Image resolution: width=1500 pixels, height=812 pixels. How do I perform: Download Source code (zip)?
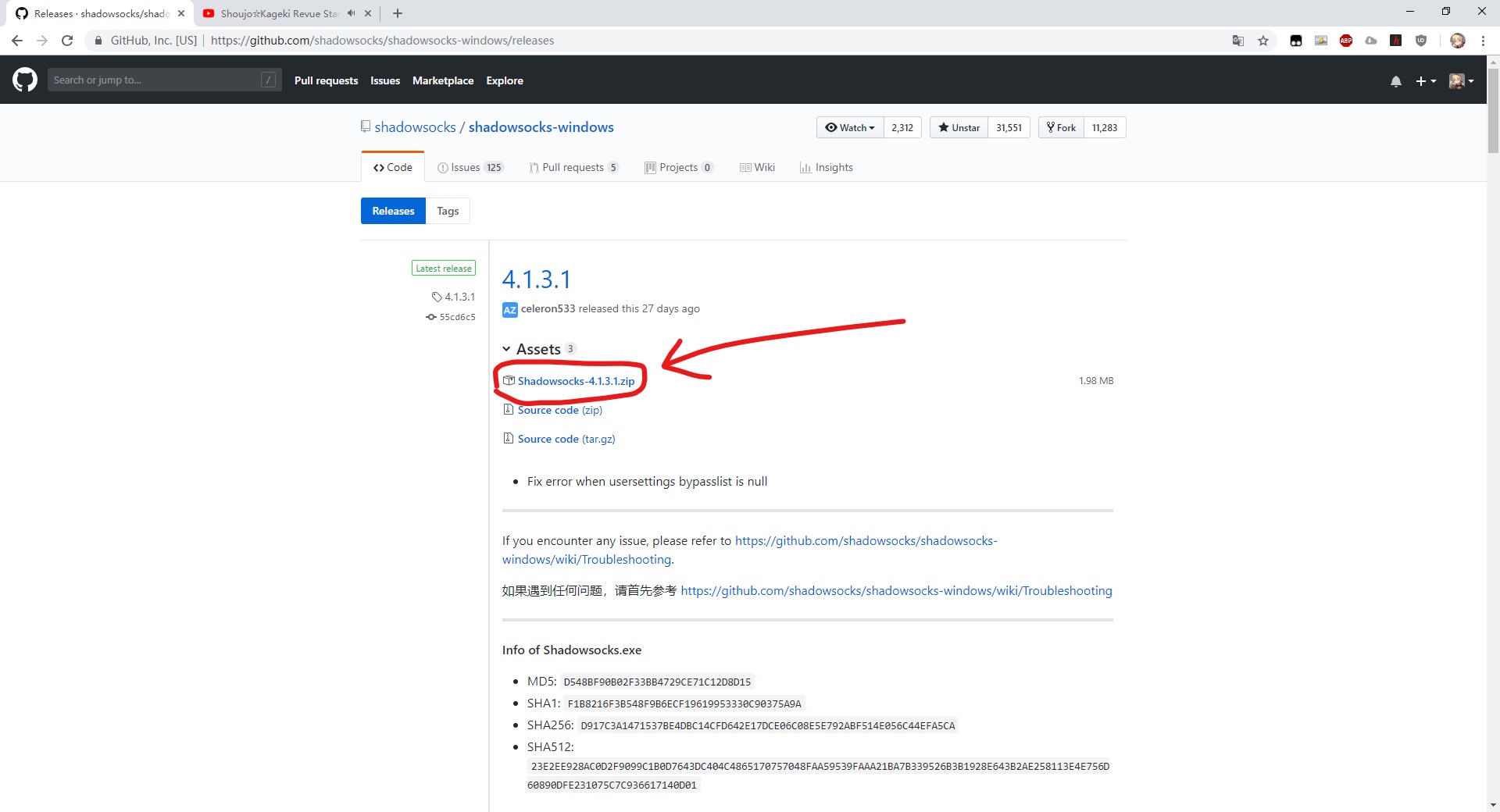point(559,410)
